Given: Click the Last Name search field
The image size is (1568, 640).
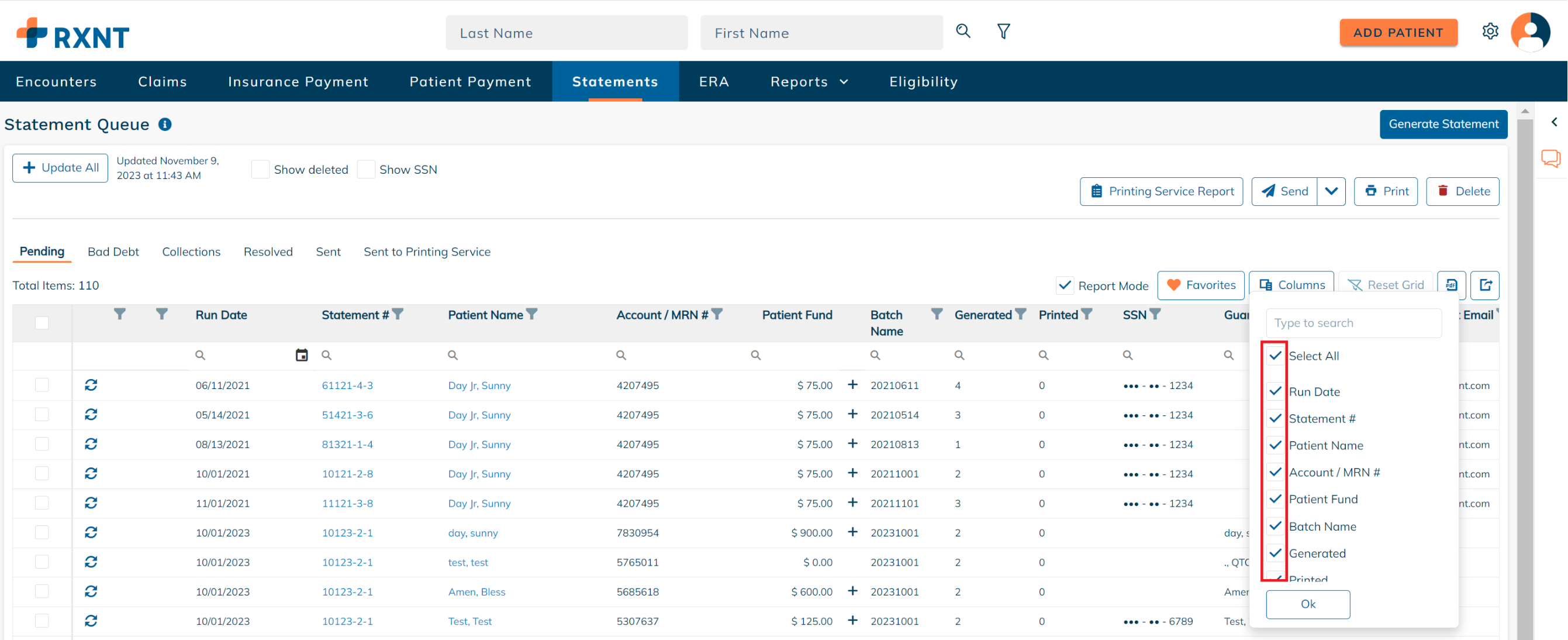Looking at the screenshot, I should (567, 33).
